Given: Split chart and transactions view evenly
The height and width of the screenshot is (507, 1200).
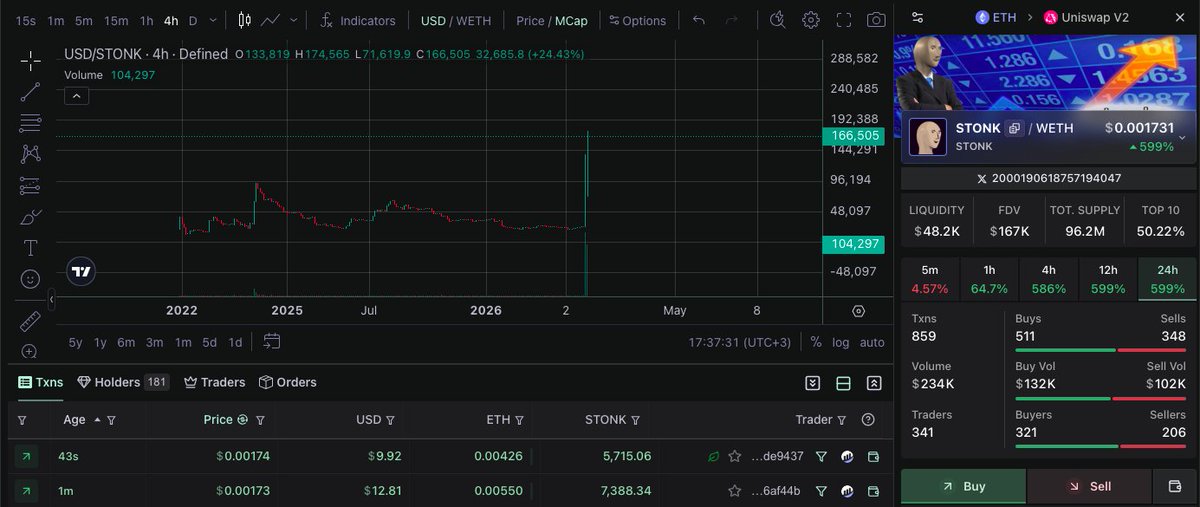Looking at the screenshot, I should tap(843, 383).
